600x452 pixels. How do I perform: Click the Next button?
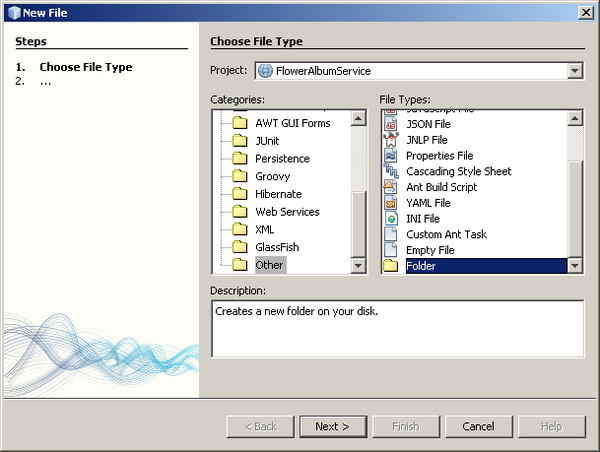(332, 426)
